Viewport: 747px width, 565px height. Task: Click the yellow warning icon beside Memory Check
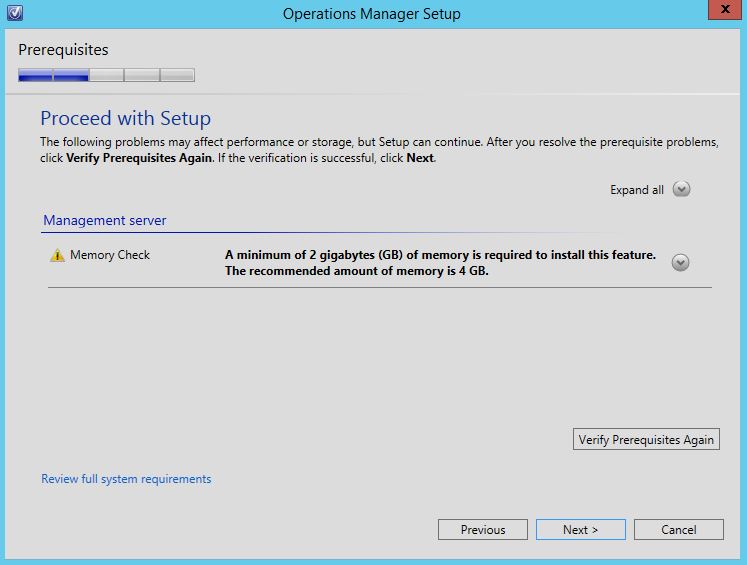point(57,256)
